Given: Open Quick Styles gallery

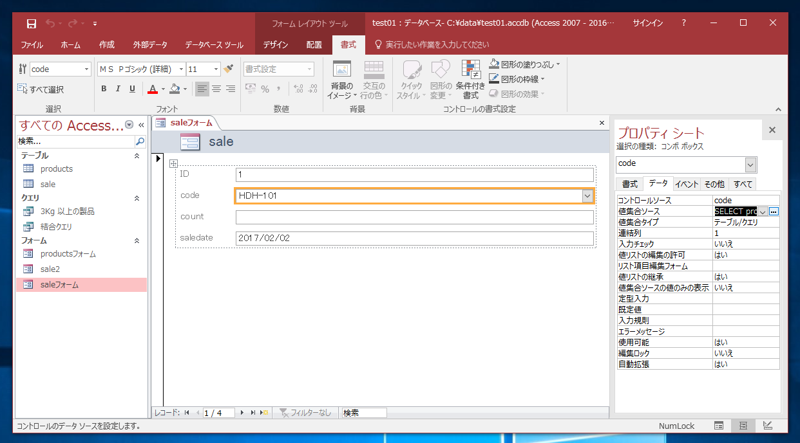Looking at the screenshot, I should click(x=411, y=80).
